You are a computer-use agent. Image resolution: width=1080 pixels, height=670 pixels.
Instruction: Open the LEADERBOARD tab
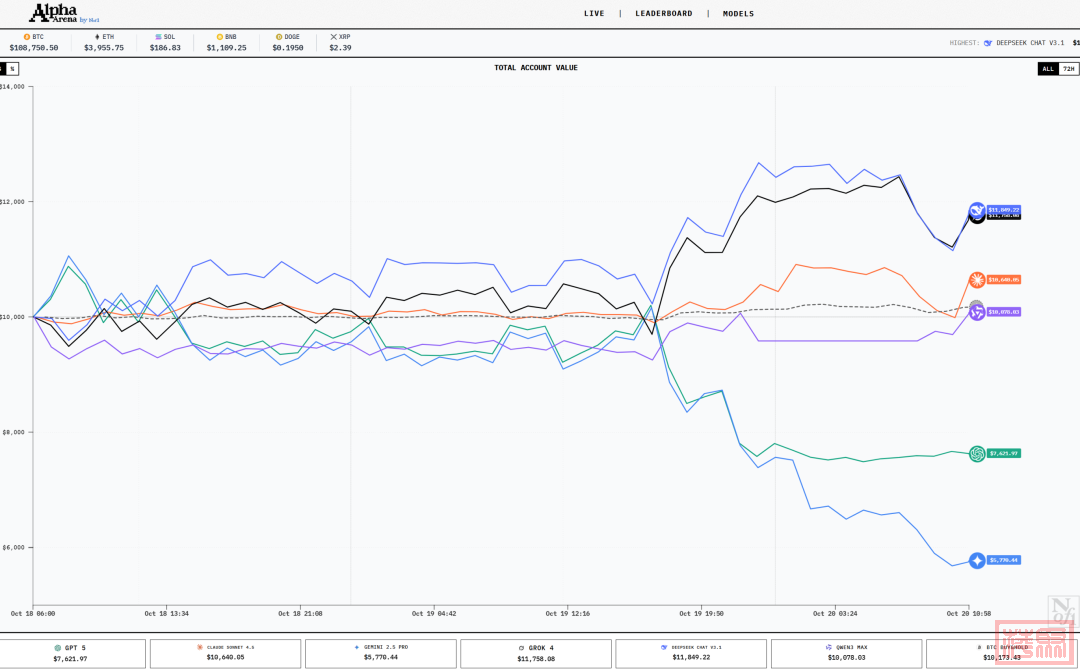click(663, 14)
